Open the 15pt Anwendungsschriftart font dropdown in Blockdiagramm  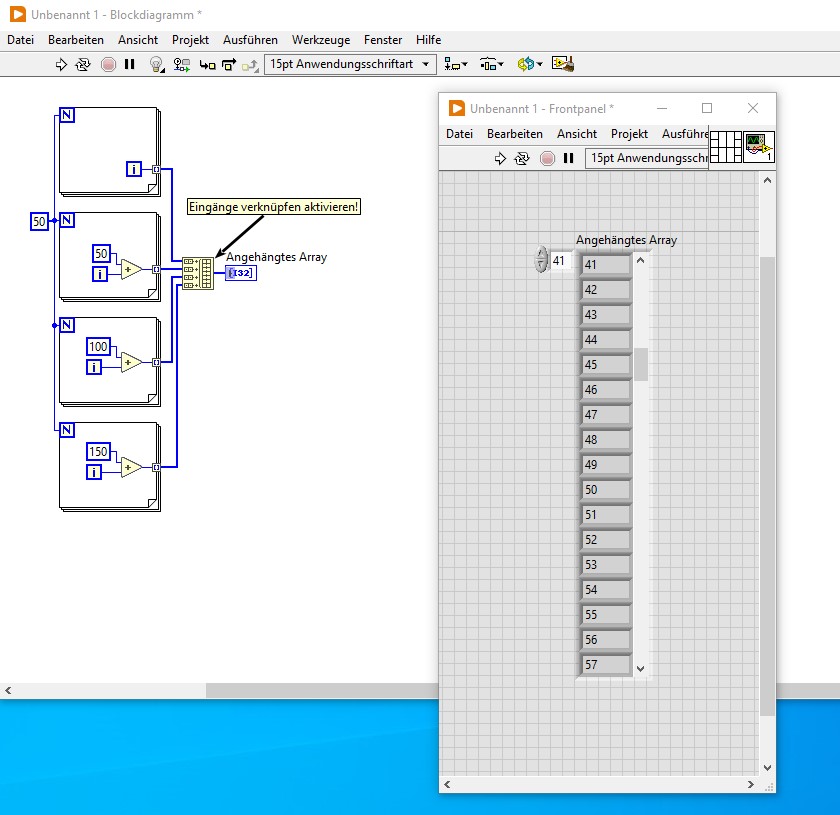coord(350,64)
